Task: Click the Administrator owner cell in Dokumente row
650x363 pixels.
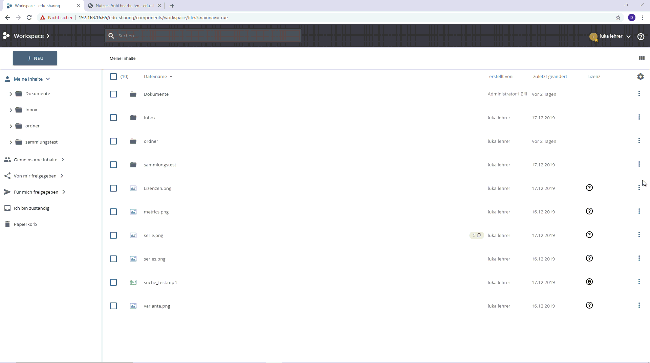Action: pyautogui.click(x=507, y=94)
